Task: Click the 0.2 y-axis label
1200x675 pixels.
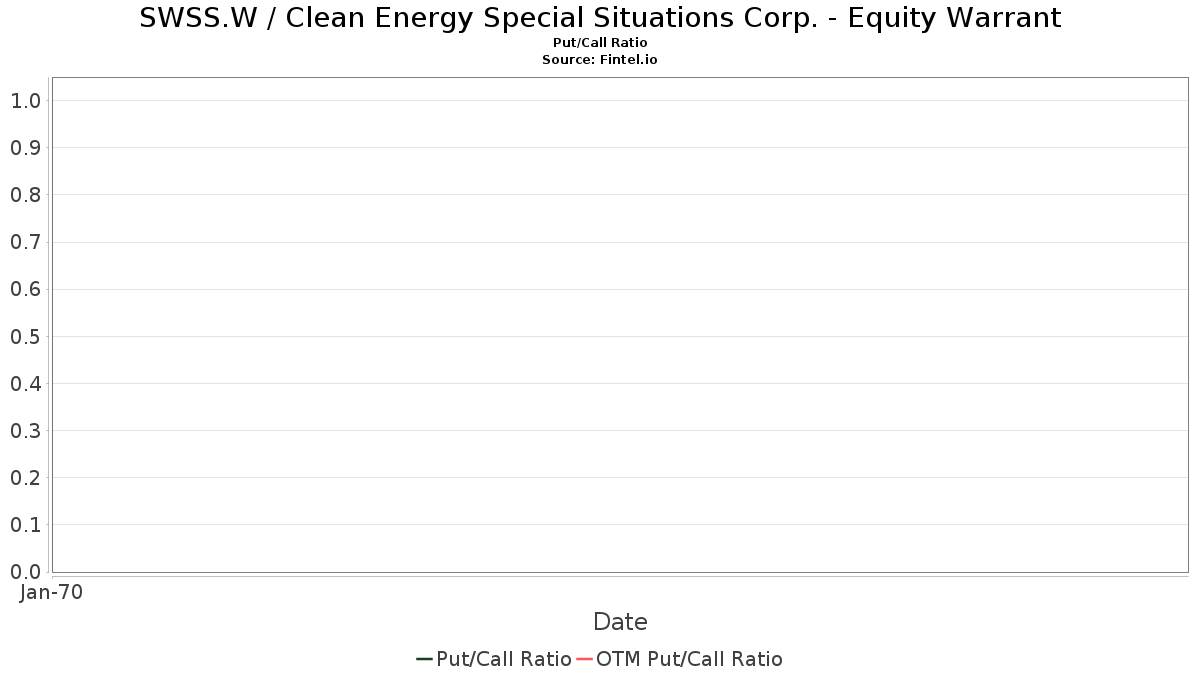Action: click(x=26, y=478)
